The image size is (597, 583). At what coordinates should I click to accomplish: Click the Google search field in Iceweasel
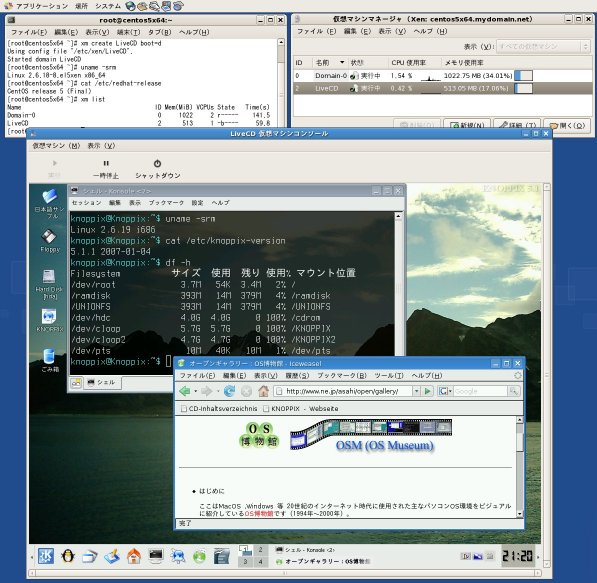pyautogui.click(x=480, y=391)
